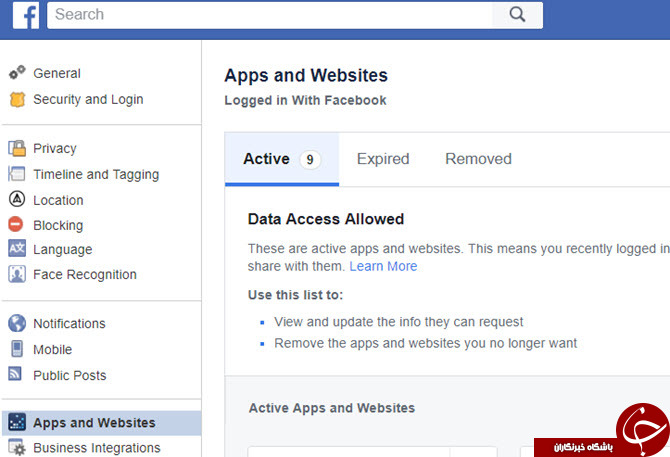
Task: Open Face Recognition settings
Action: pyautogui.click(x=85, y=275)
